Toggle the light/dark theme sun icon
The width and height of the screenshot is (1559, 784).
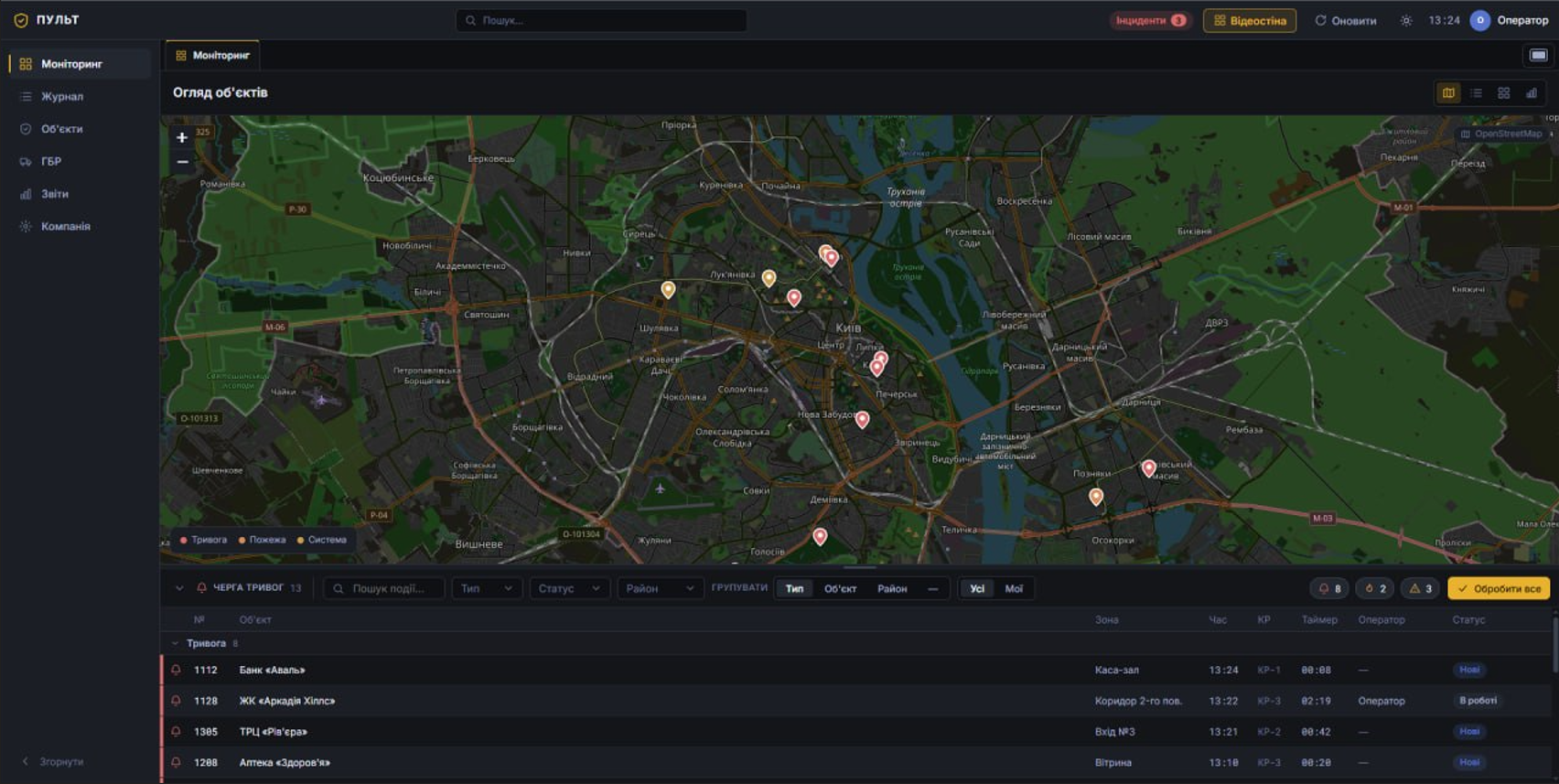(1406, 21)
